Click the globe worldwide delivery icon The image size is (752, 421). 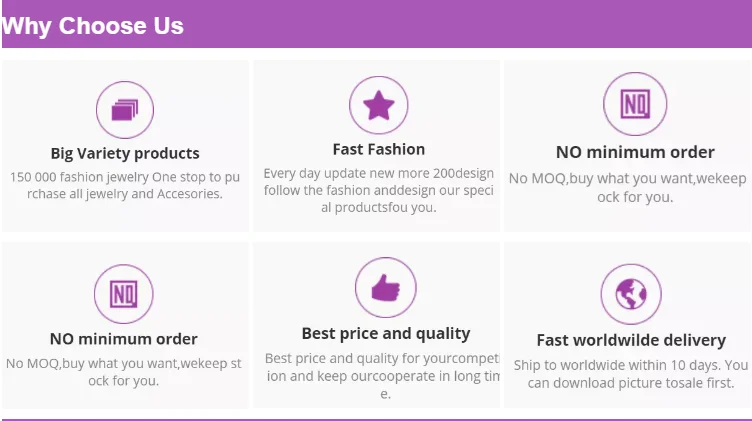631,294
